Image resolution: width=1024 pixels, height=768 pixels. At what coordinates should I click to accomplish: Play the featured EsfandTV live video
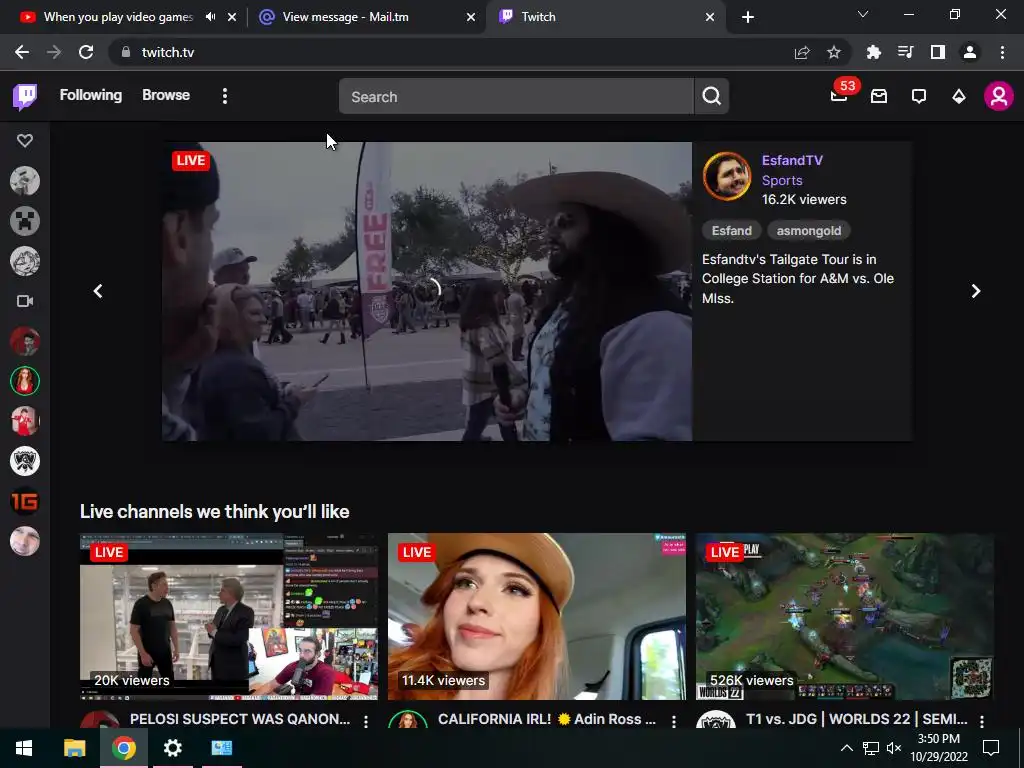pyautogui.click(x=427, y=291)
